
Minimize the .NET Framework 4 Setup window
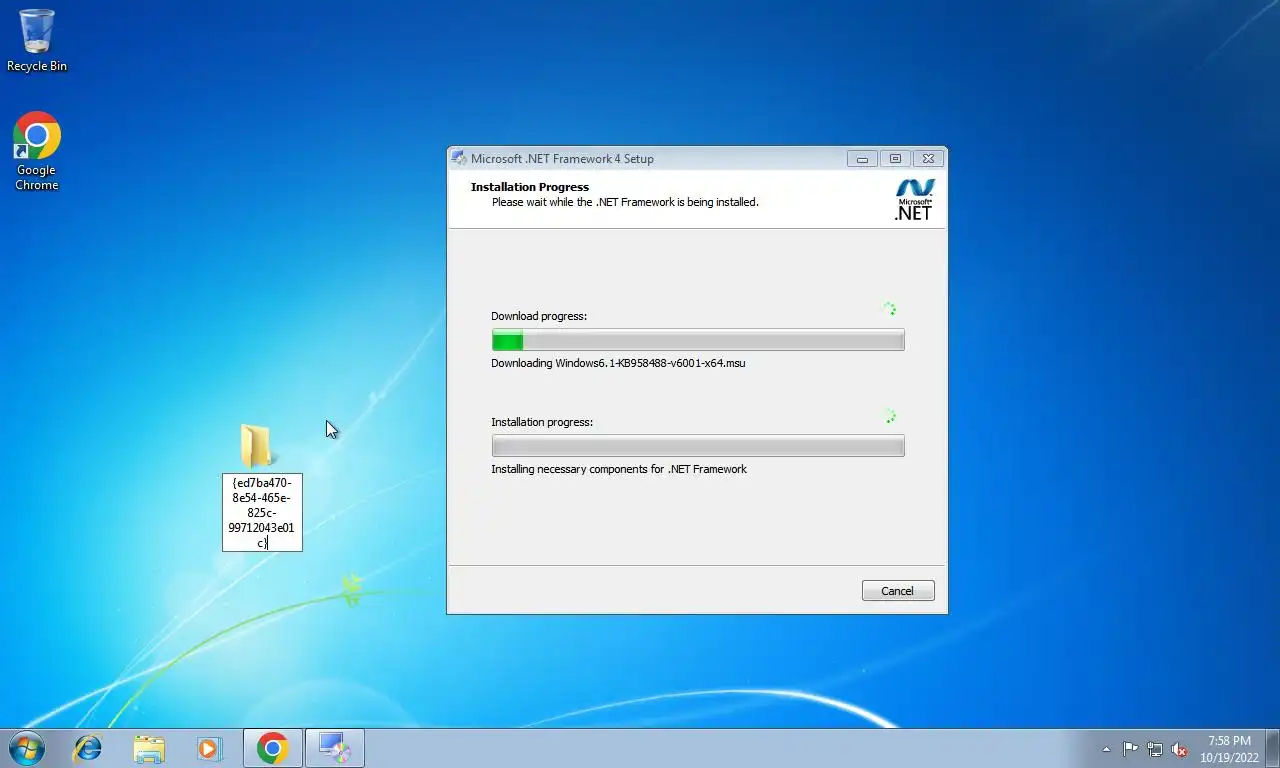tap(862, 158)
